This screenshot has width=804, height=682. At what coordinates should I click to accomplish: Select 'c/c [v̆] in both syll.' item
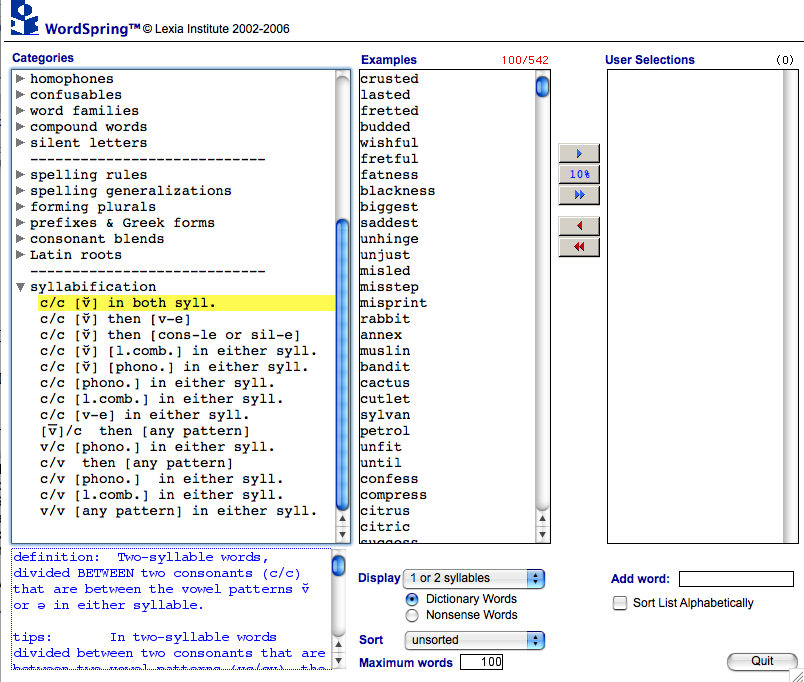coord(186,303)
